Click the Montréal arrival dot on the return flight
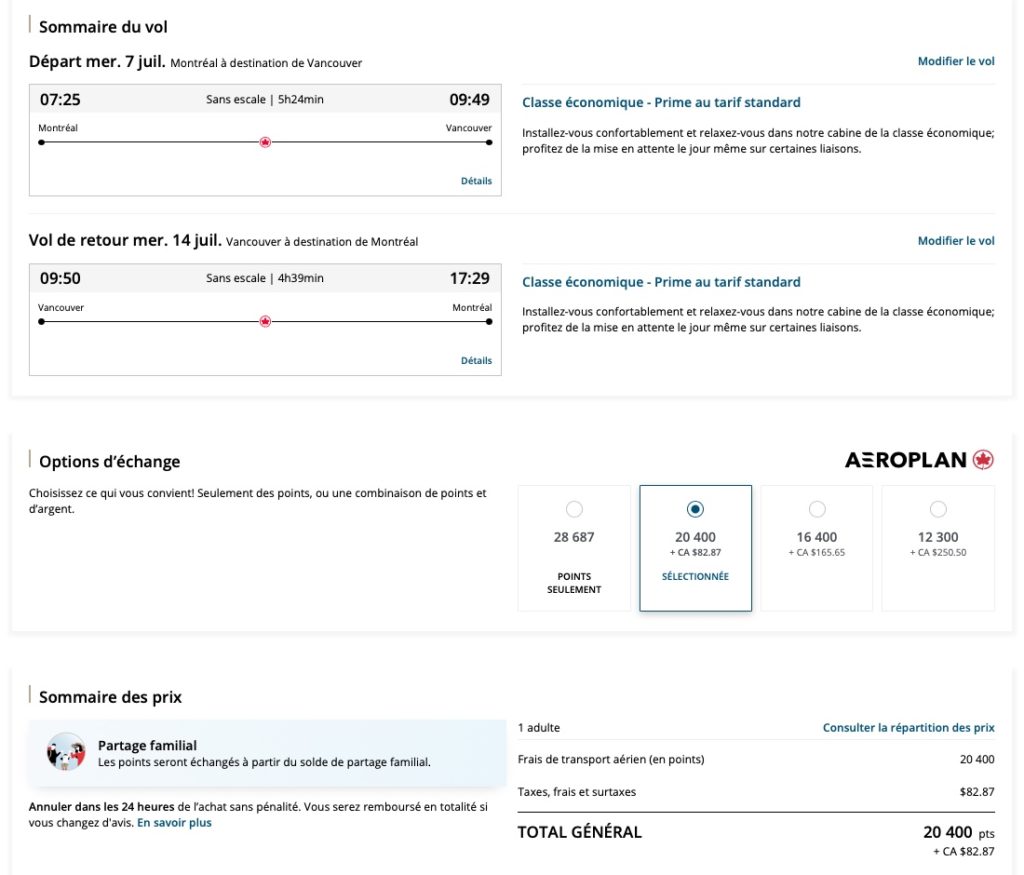This screenshot has height=875, width=1024. pyautogui.click(x=488, y=321)
